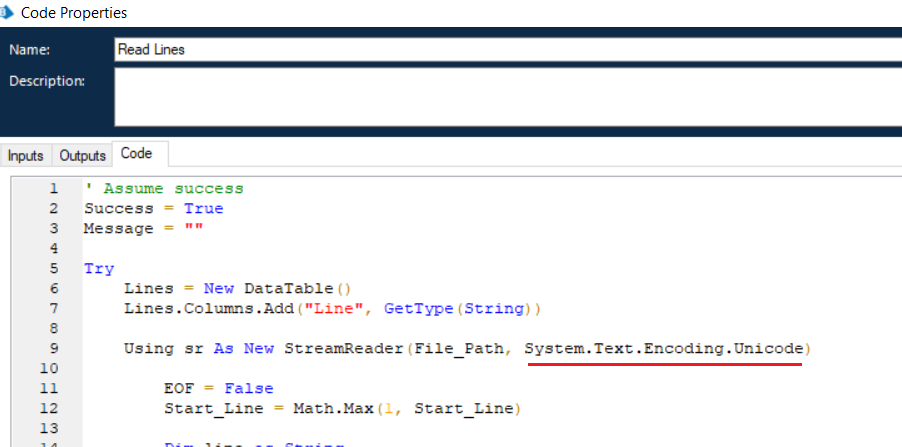Click line number 5 in the gutter
The image size is (902, 447).
53,269
